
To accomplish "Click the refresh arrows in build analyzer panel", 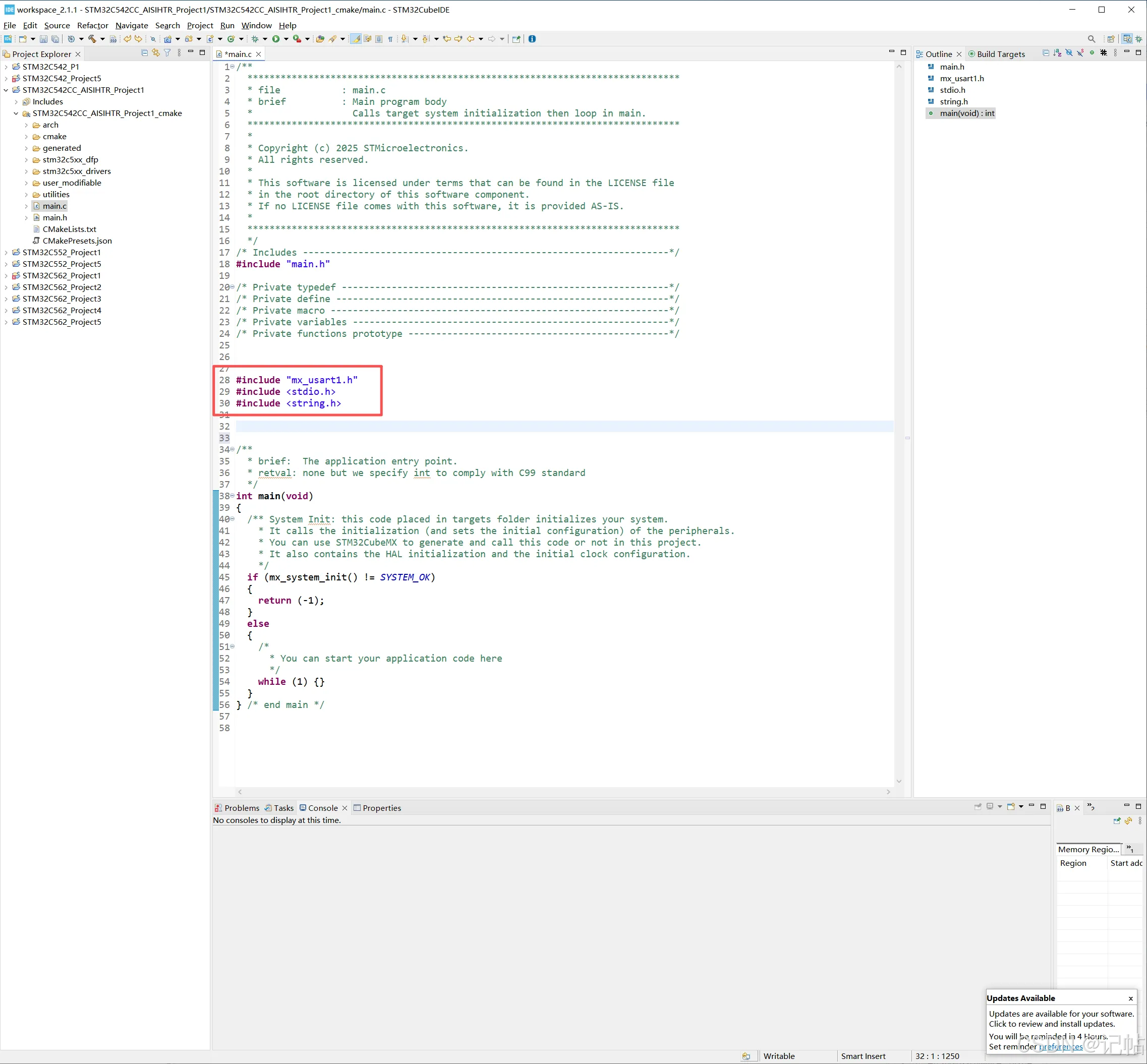I will (x=1128, y=821).
